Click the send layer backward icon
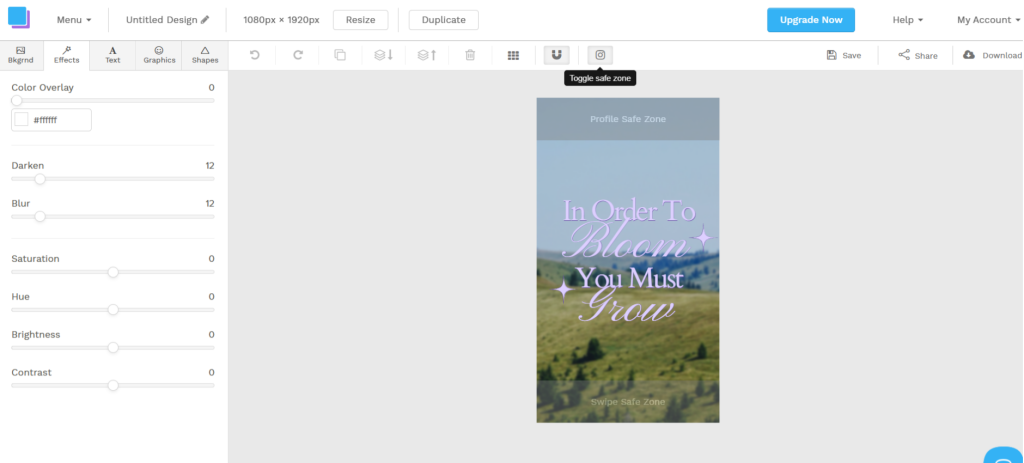This screenshot has height=463, width=1024. pyautogui.click(x=383, y=56)
